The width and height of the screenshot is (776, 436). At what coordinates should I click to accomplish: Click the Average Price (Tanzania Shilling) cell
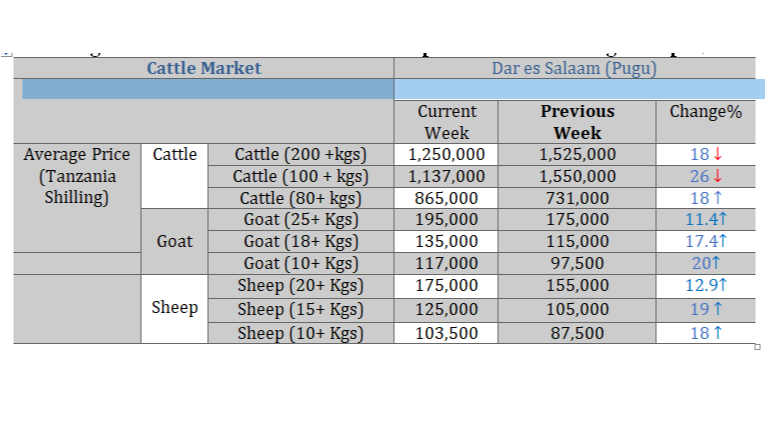point(77,176)
